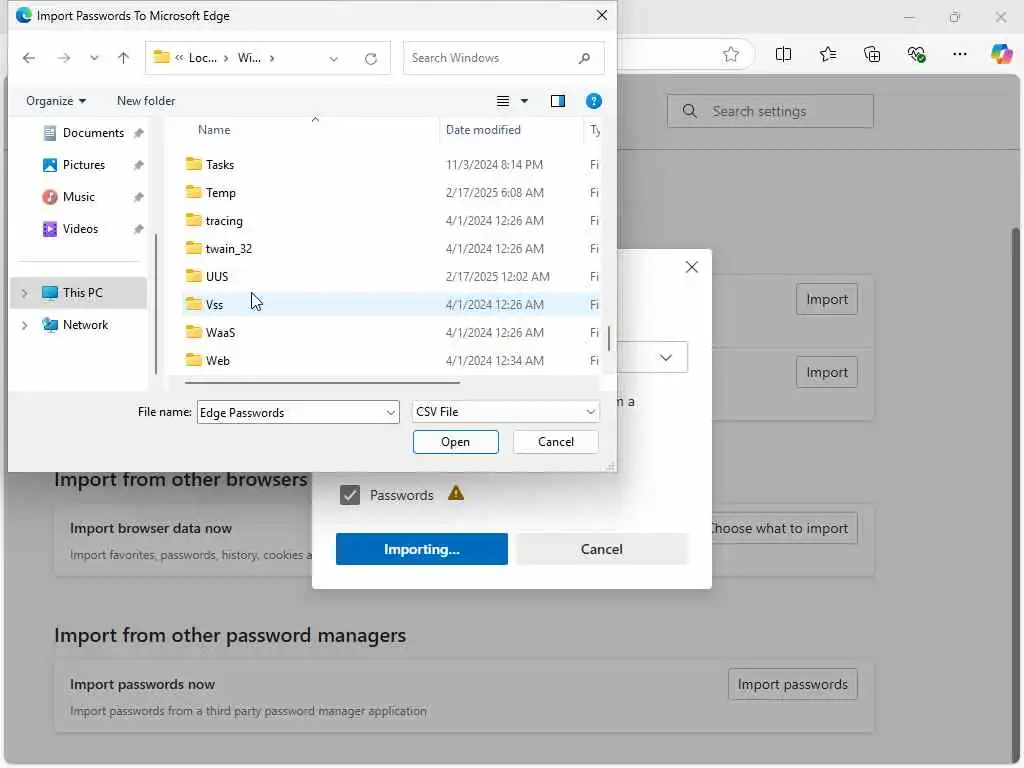Go forward in file dialog
The image size is (1024, 768).
point(64,58)
